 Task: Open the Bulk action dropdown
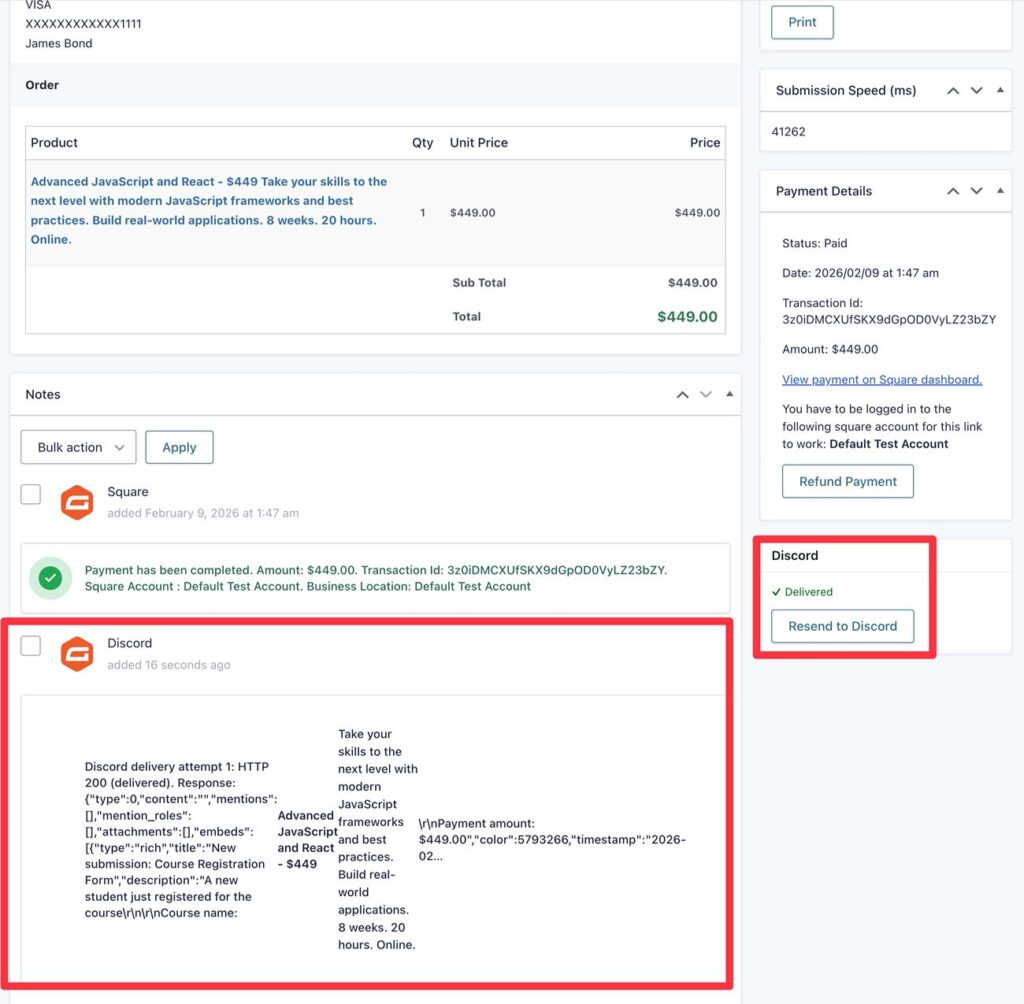tap(78, 447)
